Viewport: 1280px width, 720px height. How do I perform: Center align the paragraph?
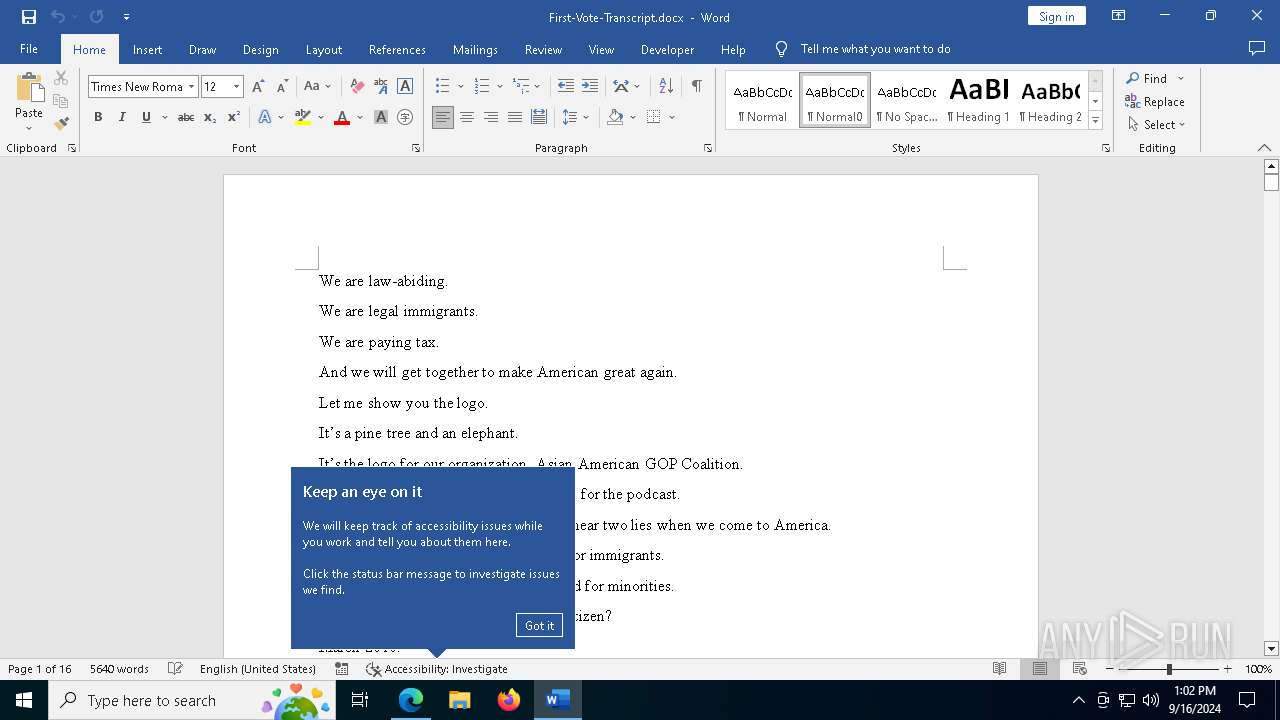[x=467, y=118]
